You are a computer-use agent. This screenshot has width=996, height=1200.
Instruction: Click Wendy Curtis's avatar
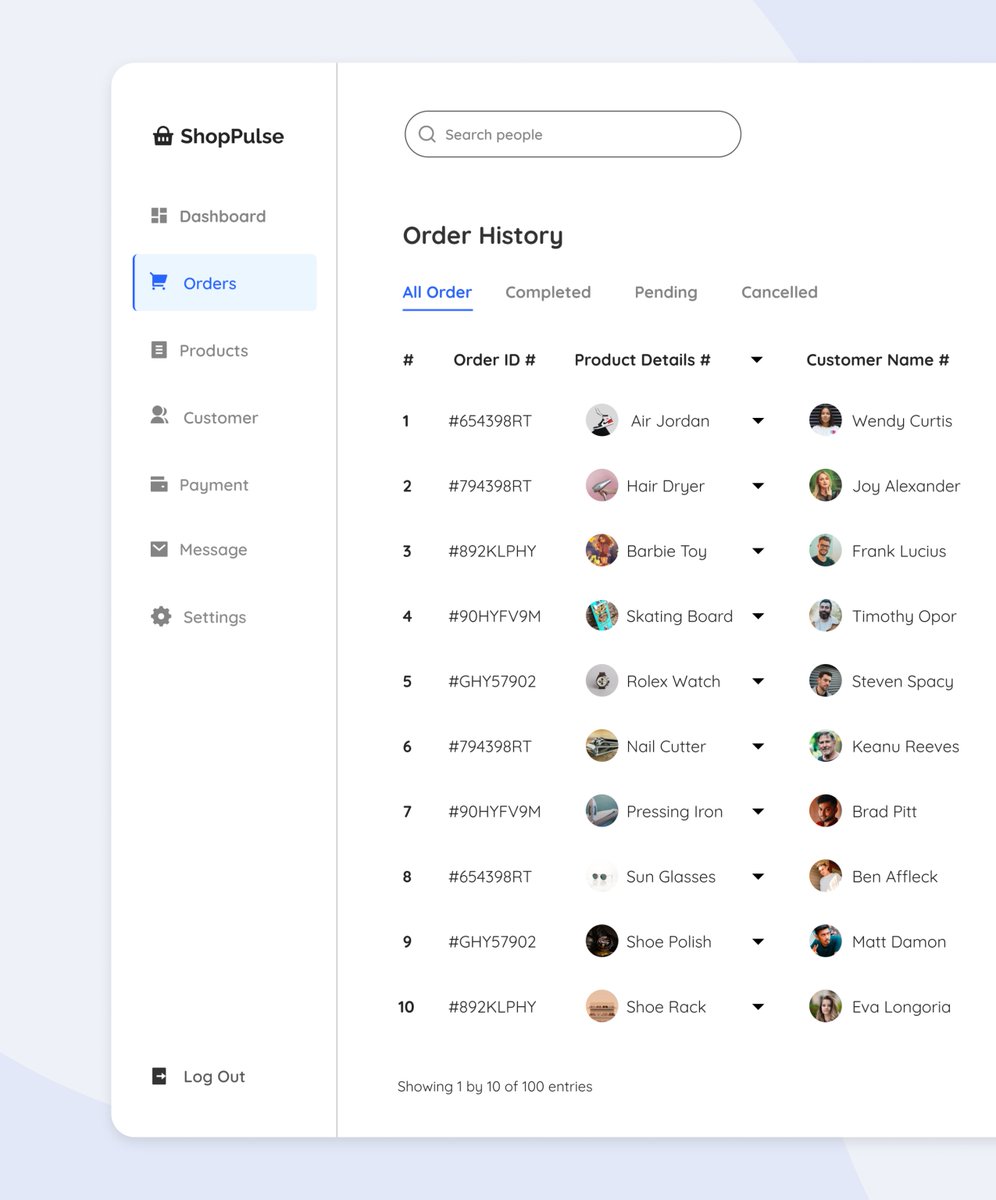pos(825,420)
